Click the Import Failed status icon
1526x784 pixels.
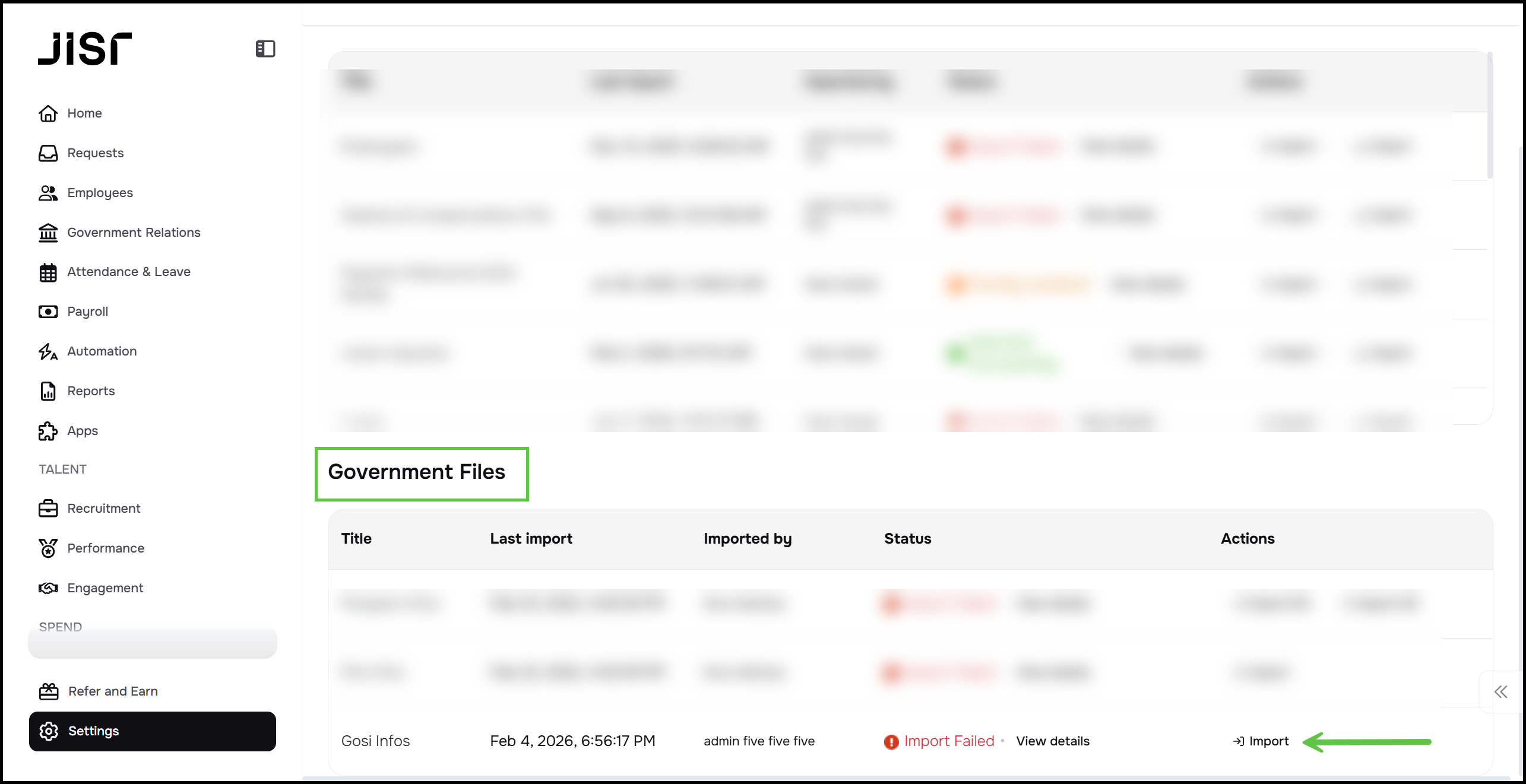891,742
